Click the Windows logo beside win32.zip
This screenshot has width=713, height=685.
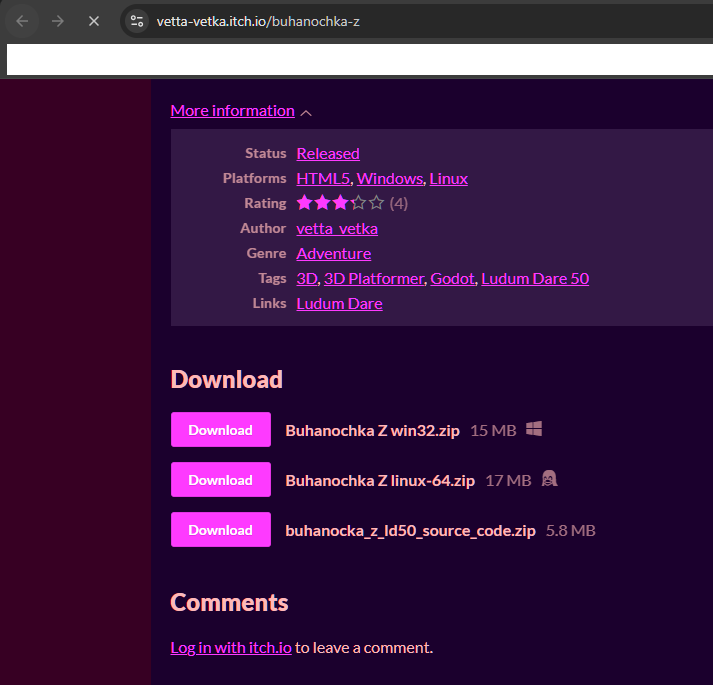tap(534, 429)
